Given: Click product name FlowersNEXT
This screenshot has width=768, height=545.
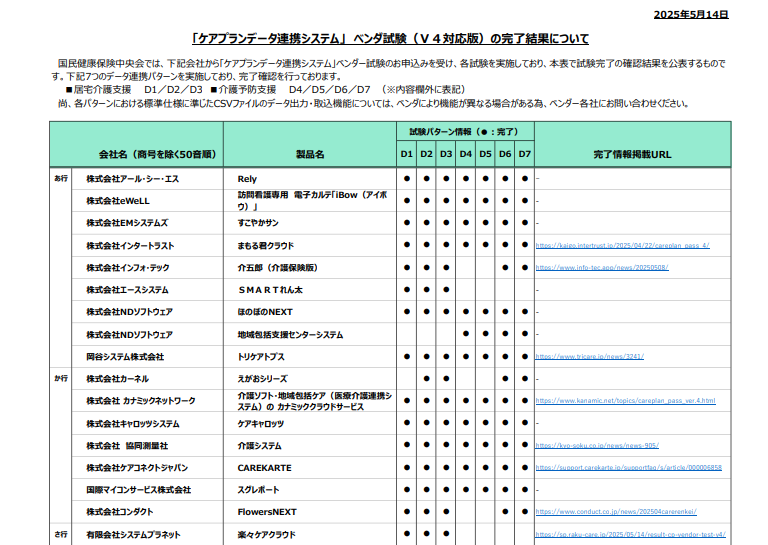Looking at the screenshot, I should coord(267,512).
